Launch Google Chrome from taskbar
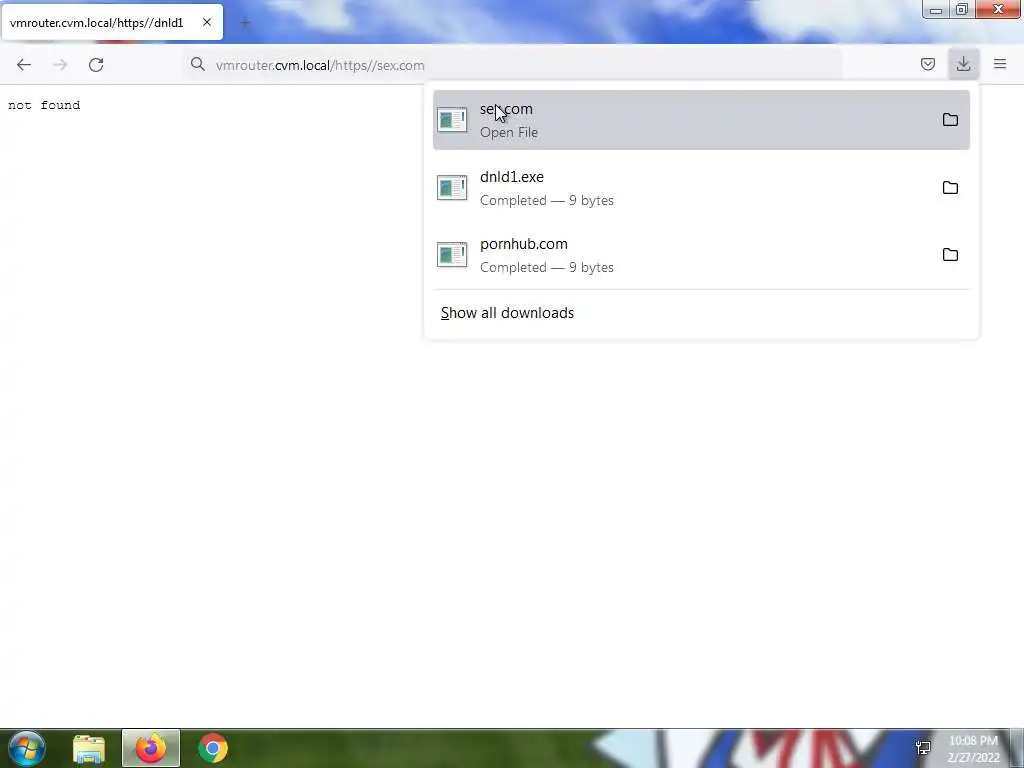1024x768 pixels. tap(213, 748)
